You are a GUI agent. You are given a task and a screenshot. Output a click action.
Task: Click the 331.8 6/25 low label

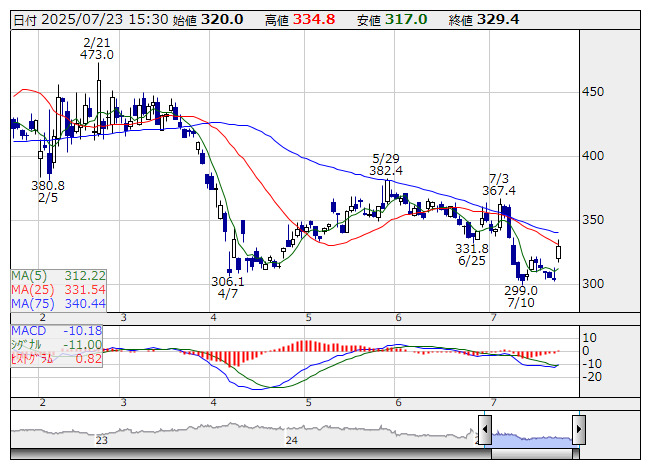(472, 255)
